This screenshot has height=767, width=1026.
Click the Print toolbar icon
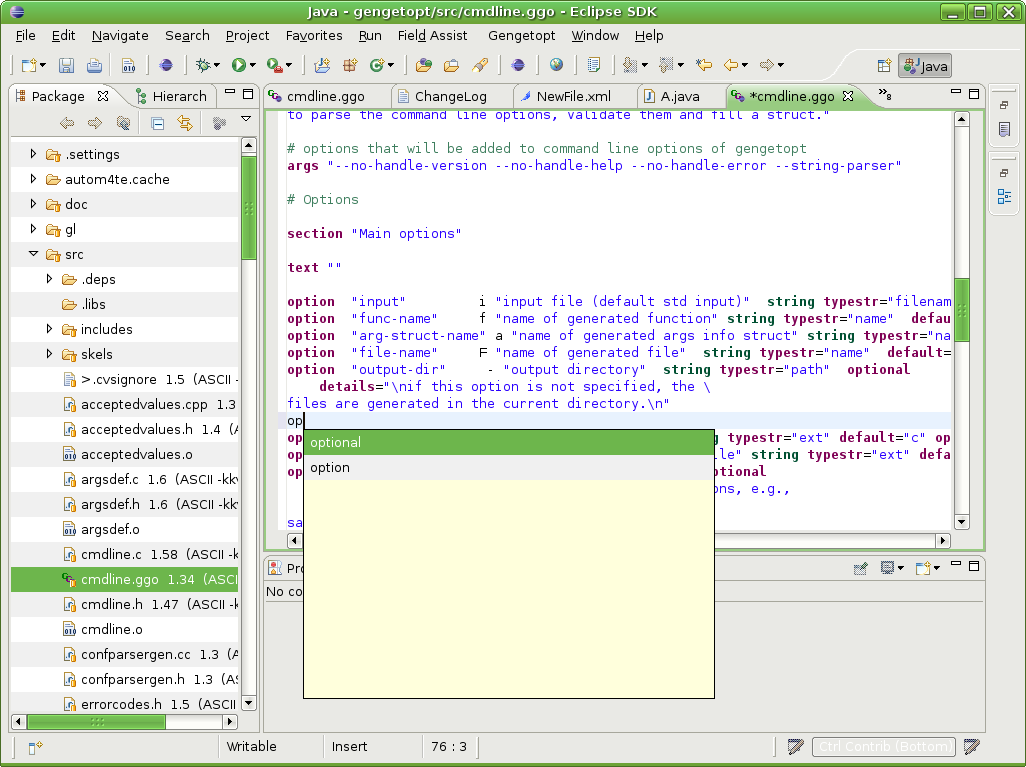[94, 65]
